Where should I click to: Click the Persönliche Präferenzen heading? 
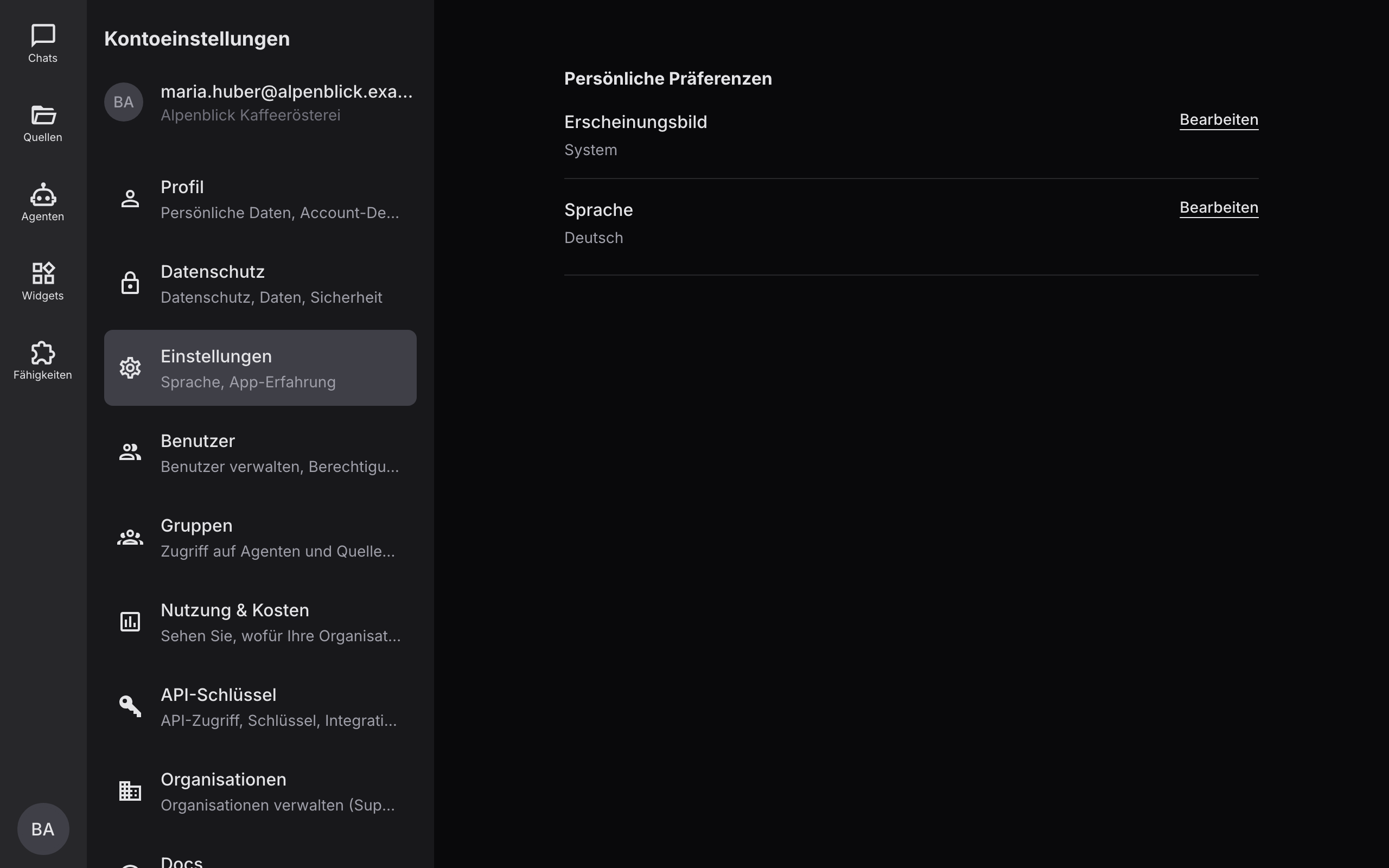[x=668, y=79]
